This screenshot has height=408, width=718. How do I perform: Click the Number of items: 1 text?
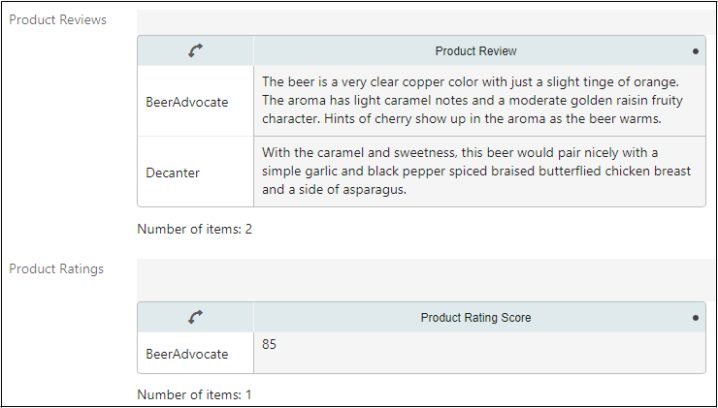click(x=195, y=395)
